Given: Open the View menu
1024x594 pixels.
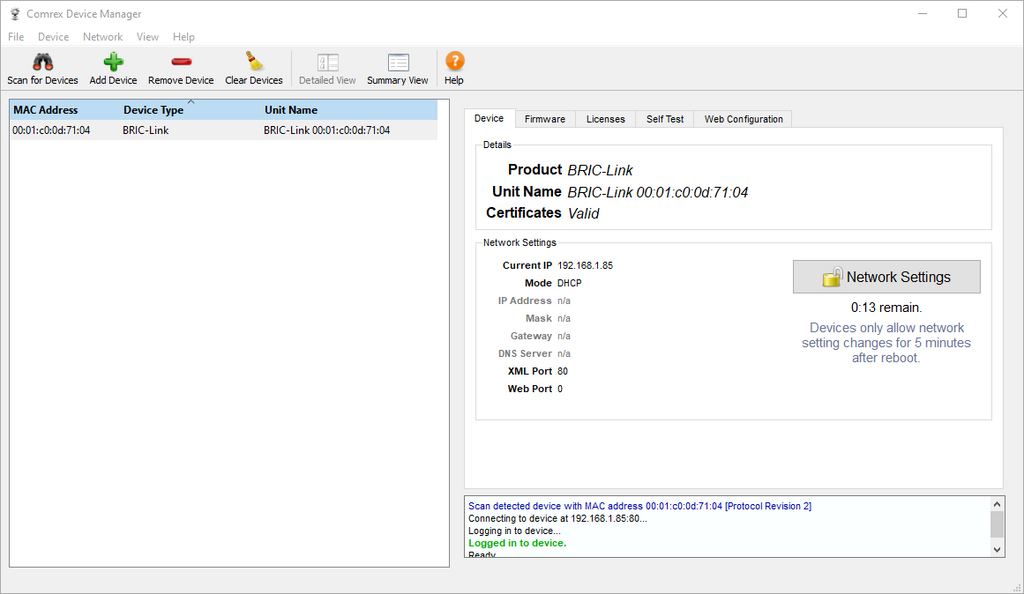Looking at the screenshot, I should [x=147, y=37].
